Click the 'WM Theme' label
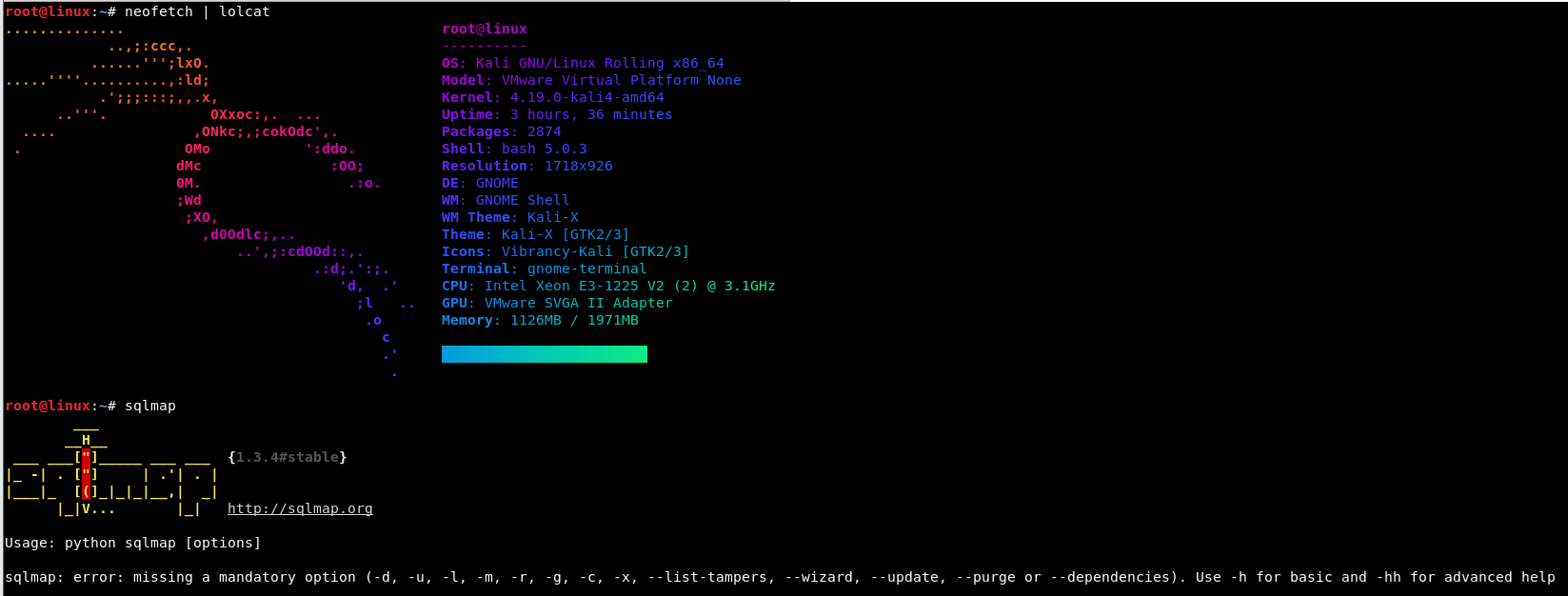The image size is (1568, 596). [x=476, y=217]
